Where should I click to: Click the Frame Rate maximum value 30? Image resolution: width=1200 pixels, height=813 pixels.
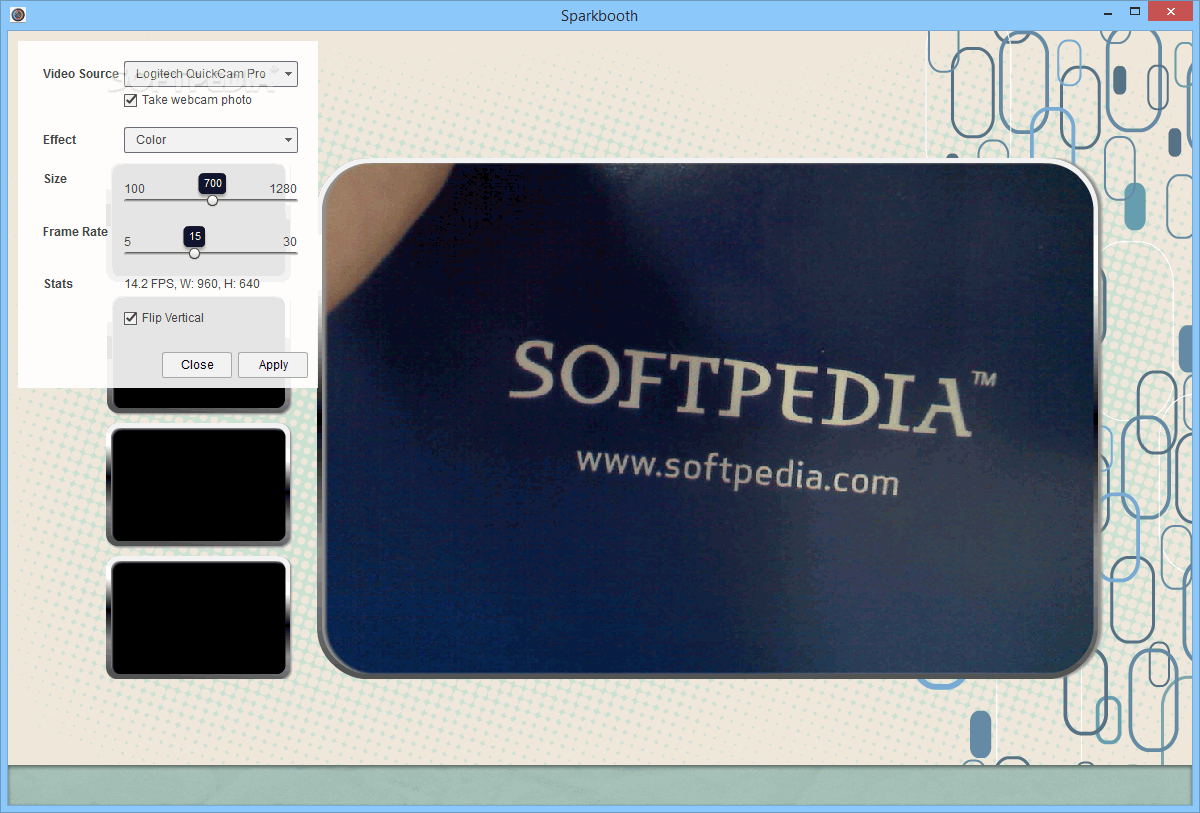point(290,242)
